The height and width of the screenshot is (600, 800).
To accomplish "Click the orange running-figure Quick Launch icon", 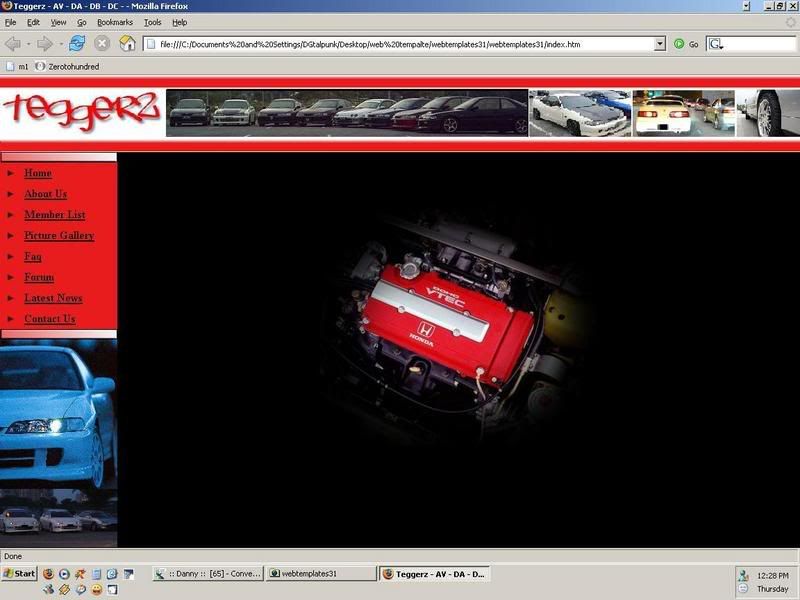I will click(80, 574).
